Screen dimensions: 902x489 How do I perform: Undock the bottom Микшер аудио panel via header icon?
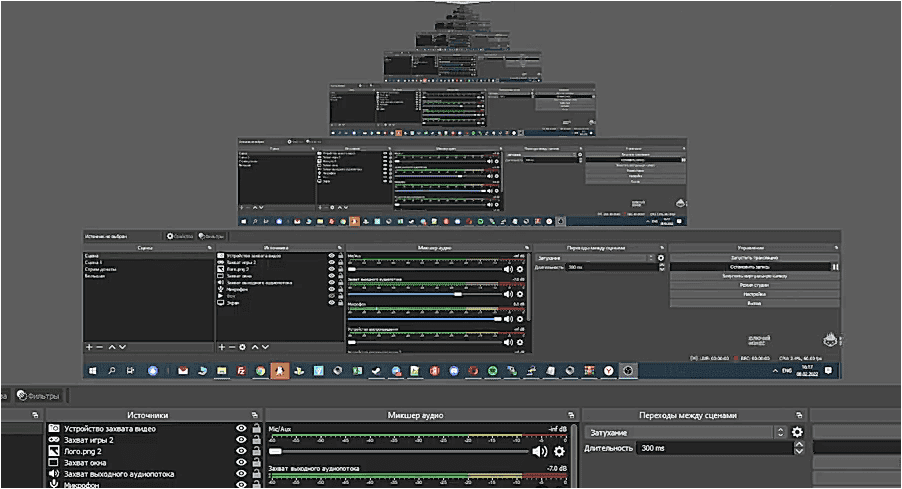[570, 414]
